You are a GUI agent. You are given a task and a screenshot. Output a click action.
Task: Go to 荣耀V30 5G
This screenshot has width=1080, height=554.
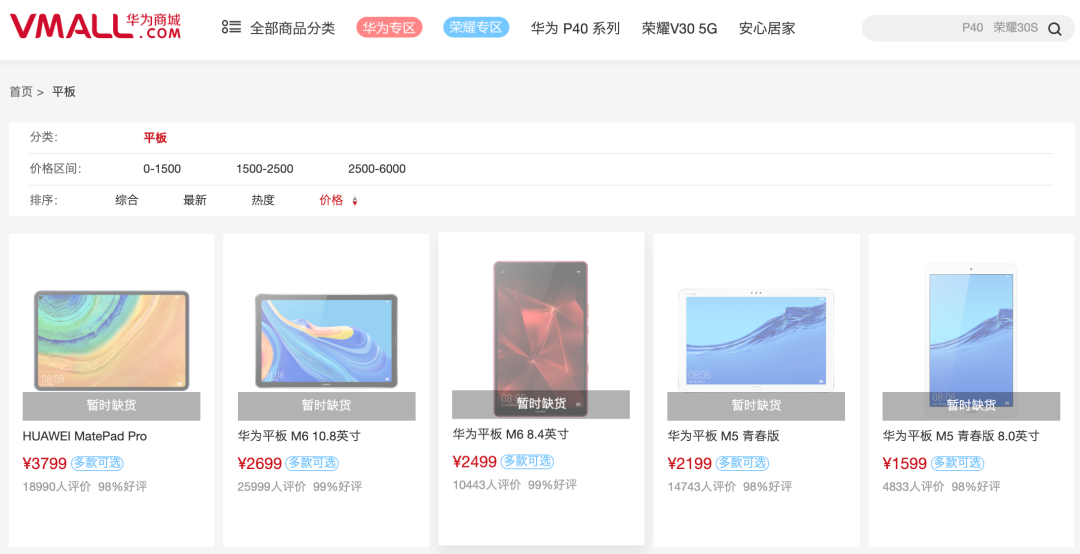click(679, 28)
